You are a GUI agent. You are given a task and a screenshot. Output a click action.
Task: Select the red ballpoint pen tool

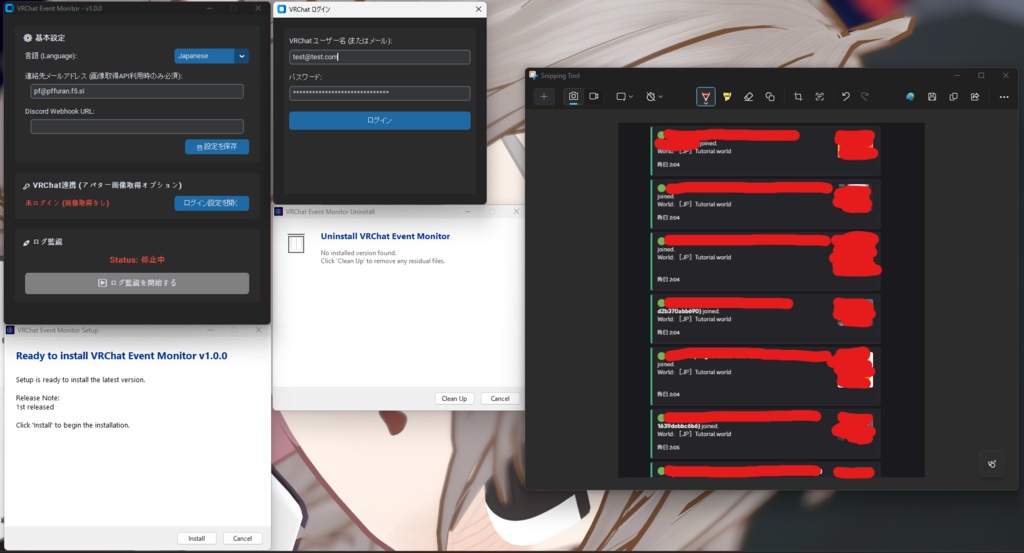pyautogui.click(x=705, y=97)
